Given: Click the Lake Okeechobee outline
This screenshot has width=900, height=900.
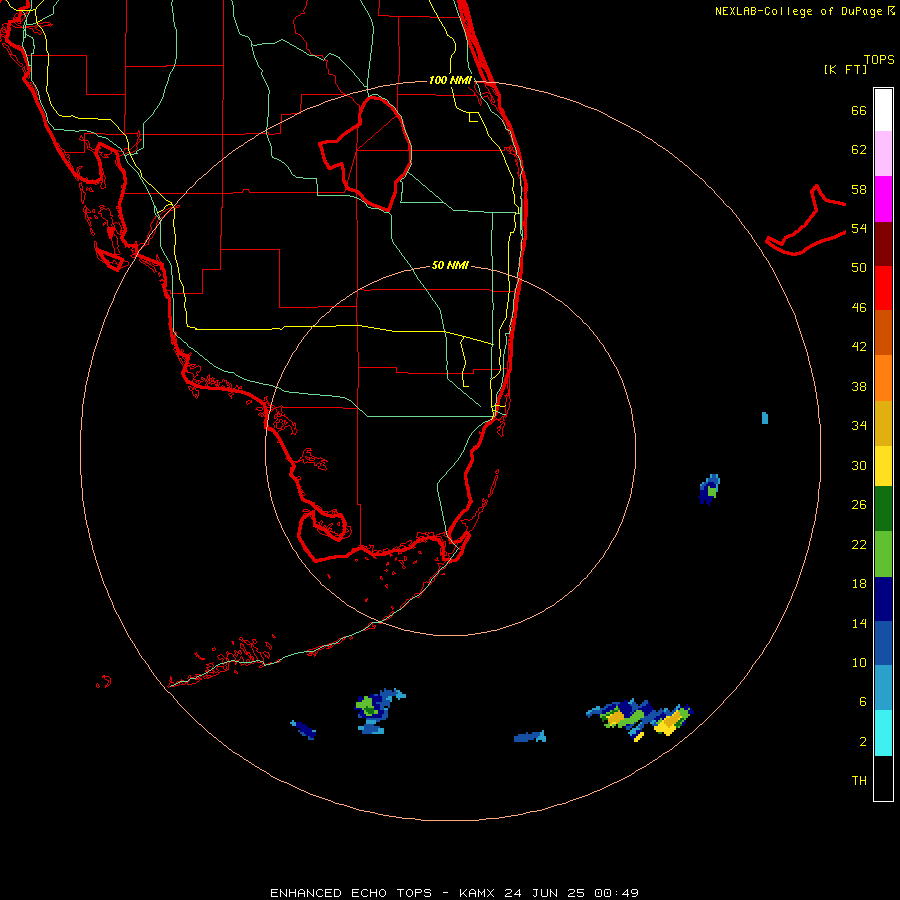Looking at the screenshot, I should pos(366,154).
